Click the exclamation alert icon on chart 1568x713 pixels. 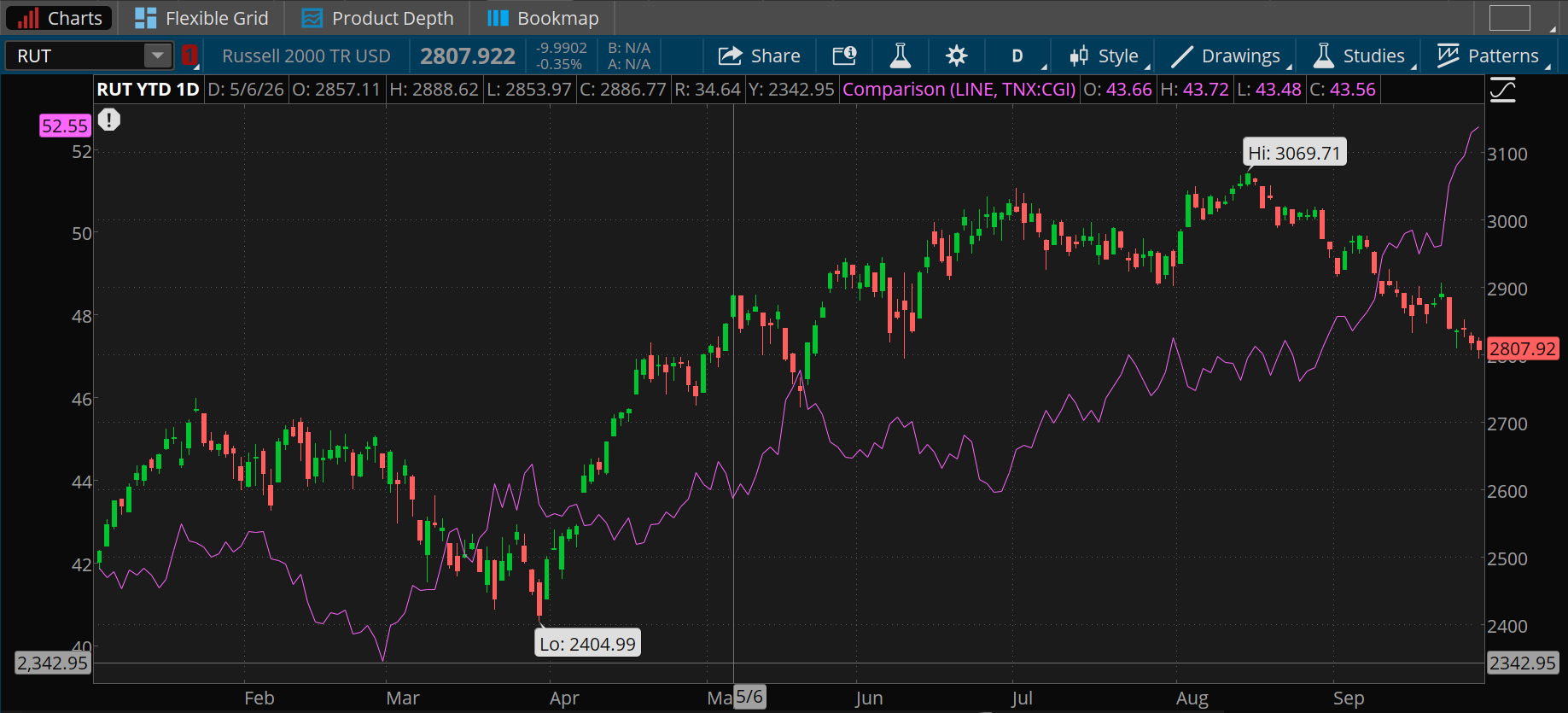(x=108, y=120)
